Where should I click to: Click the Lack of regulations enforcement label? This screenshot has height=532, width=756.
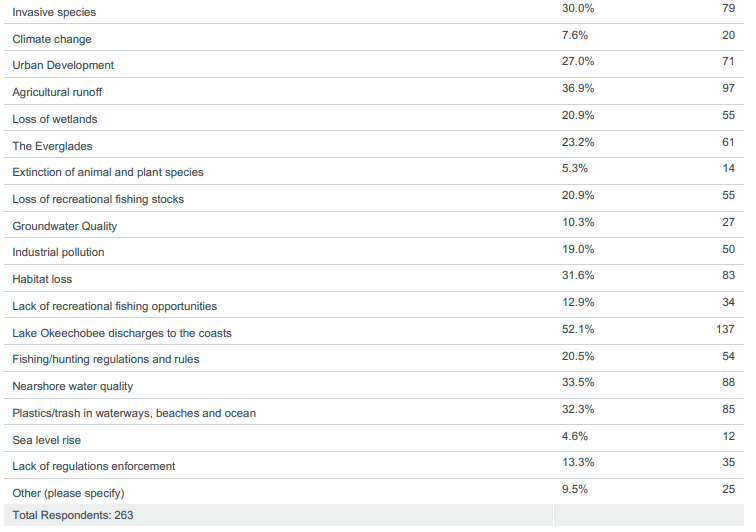pos(94,466)
